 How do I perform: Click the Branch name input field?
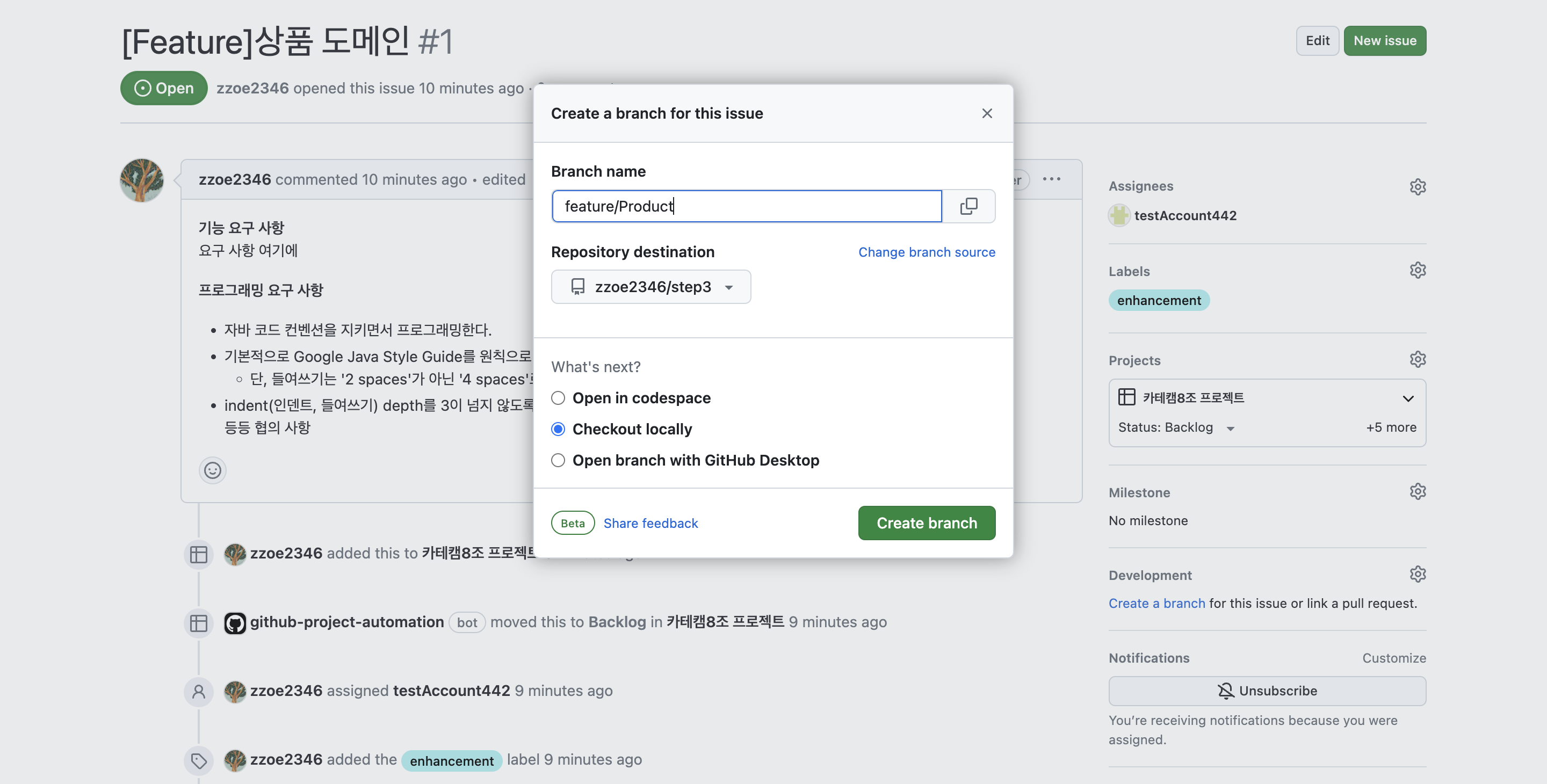747,206
